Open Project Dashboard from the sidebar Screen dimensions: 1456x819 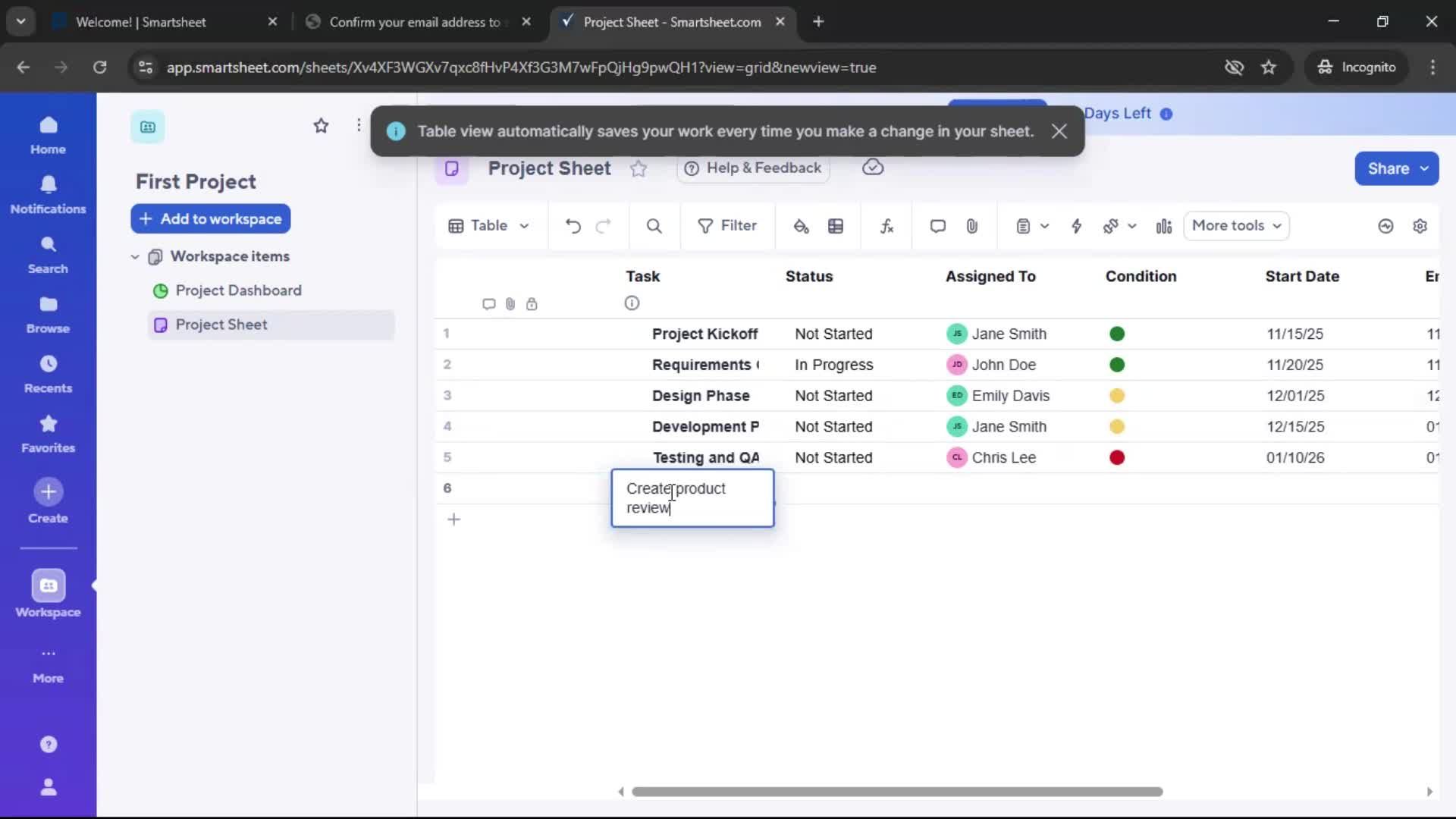click(238, 290)
